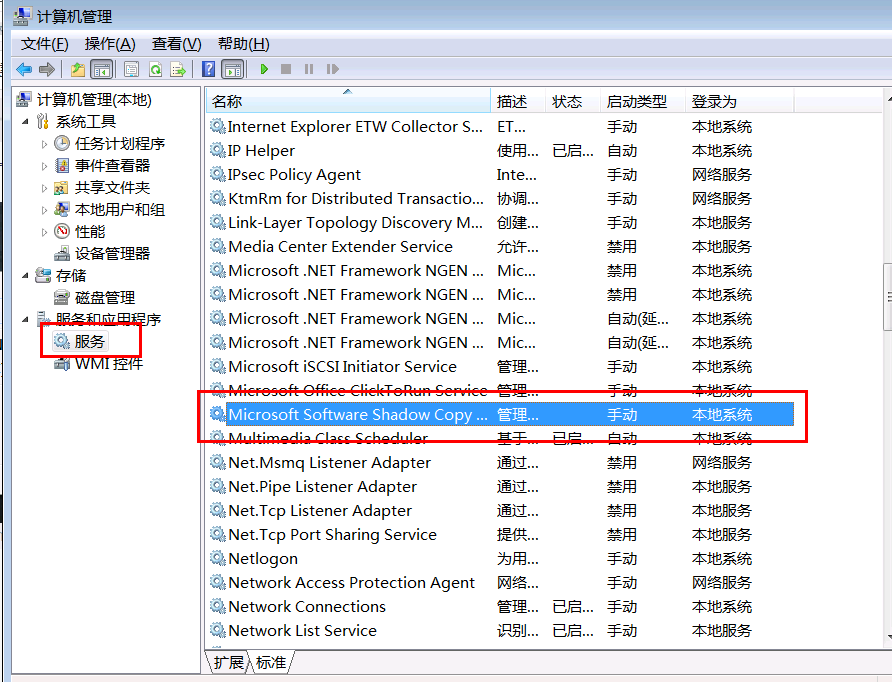The image size is (892, 682).
Task: Expand the 事件查看器 node
Action: (44, 166)
